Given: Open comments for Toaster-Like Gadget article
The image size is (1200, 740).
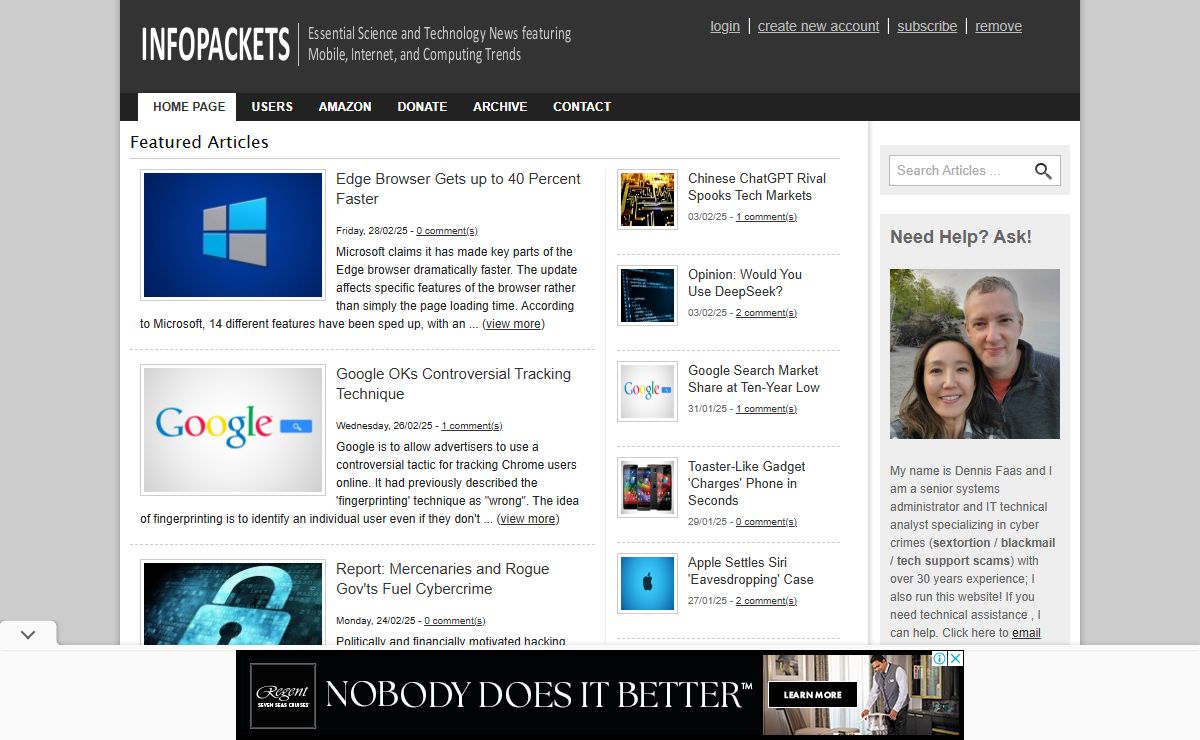Looking at the screenshot, I should (766, 522).
